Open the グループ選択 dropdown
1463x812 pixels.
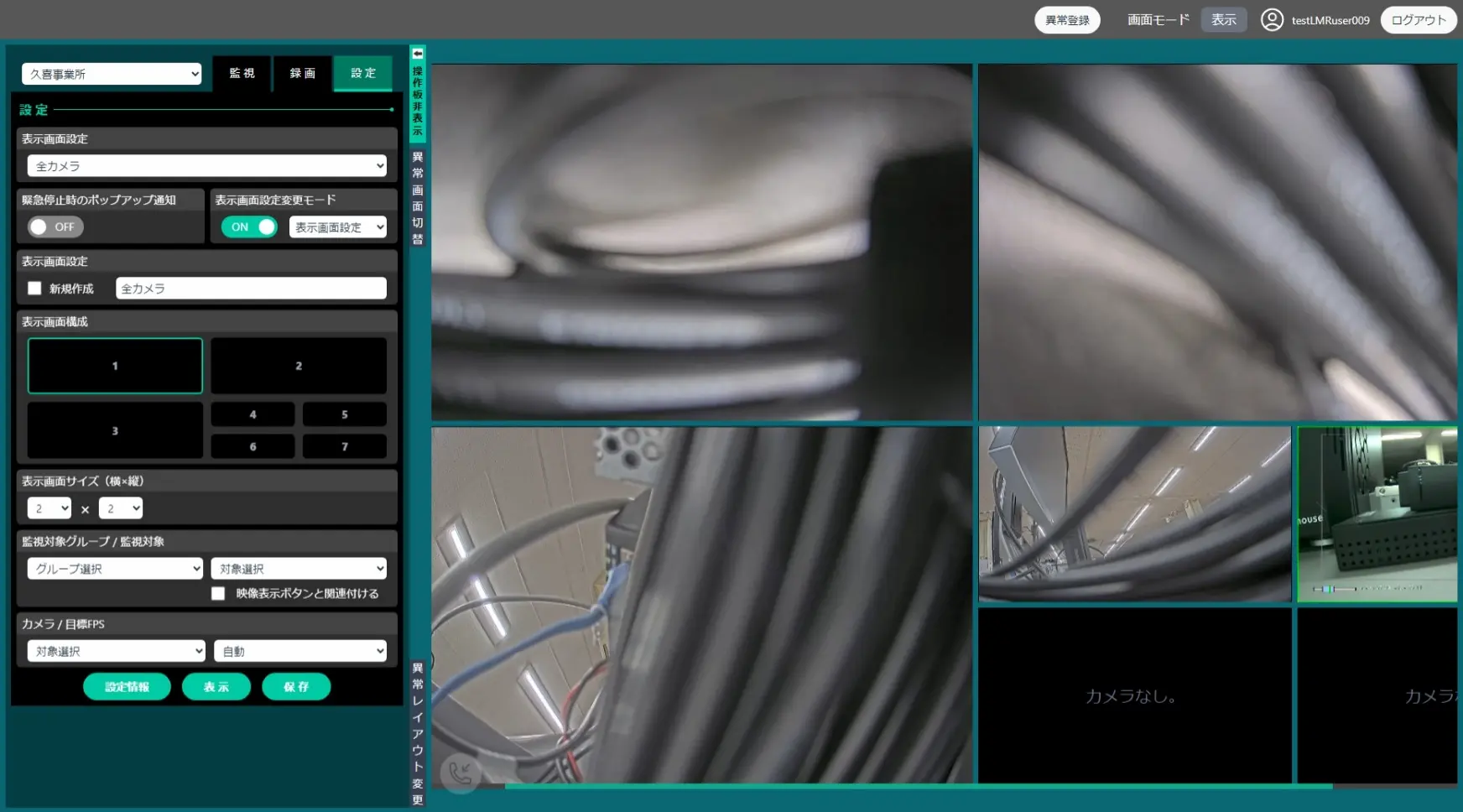(114, 568)
